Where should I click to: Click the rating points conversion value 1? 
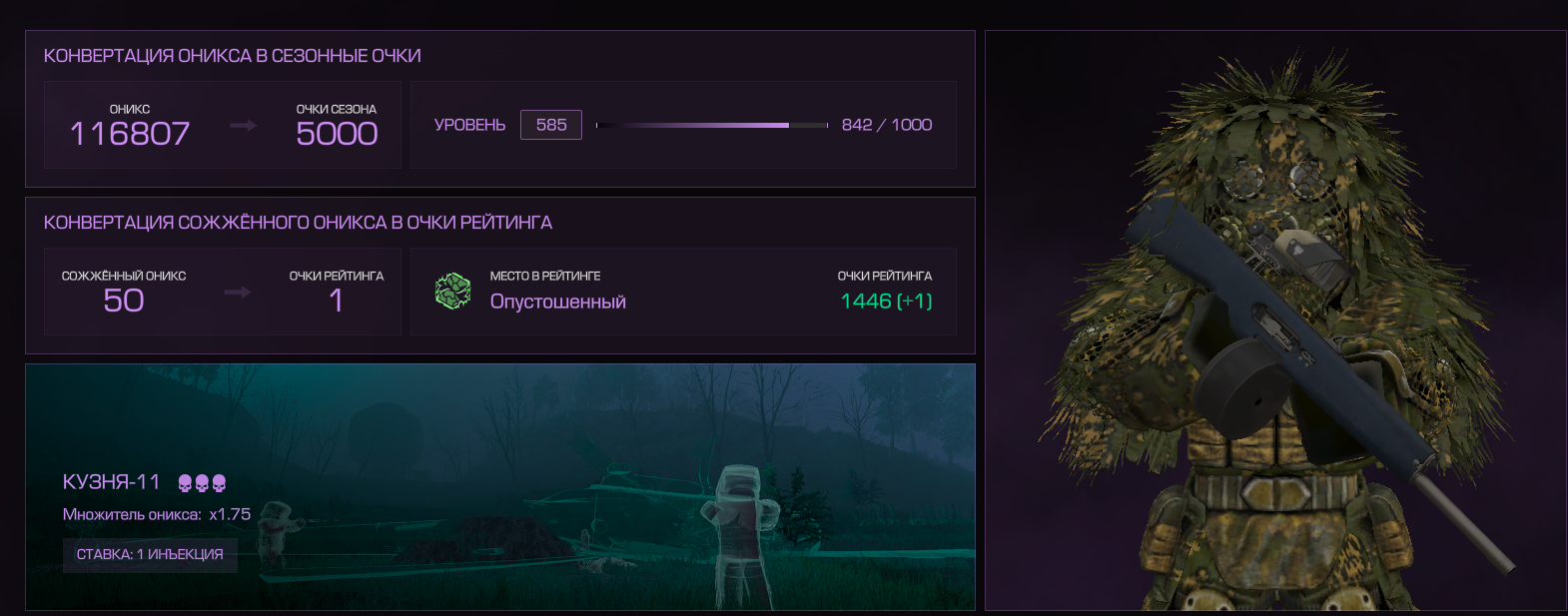click(337, 301)
